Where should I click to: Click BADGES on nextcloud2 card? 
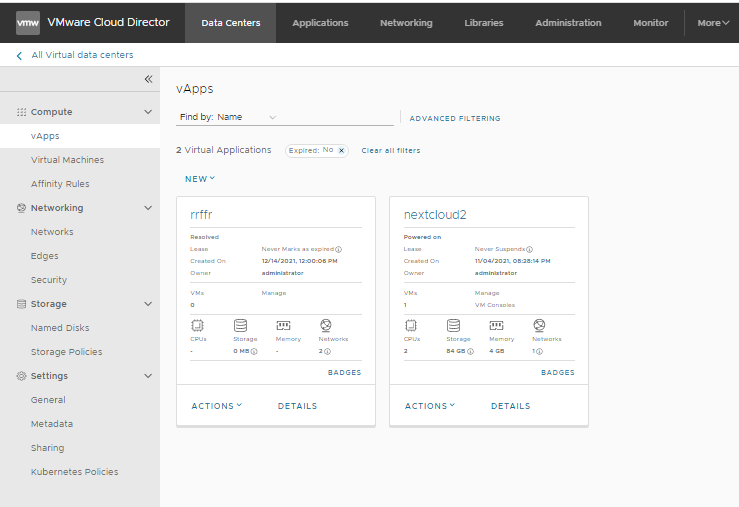pos(558,372)
